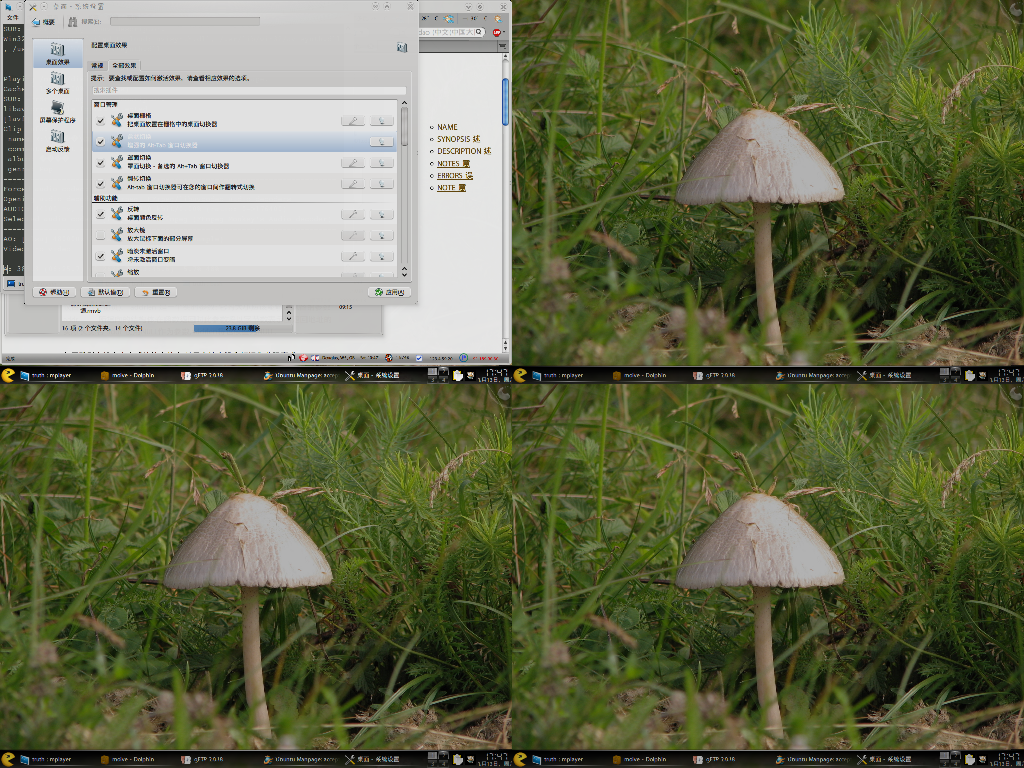Viewport: 1024px width, 768px height.
Task: Show info about the highlighted Box Switch effect
Action: click(381, 141)
